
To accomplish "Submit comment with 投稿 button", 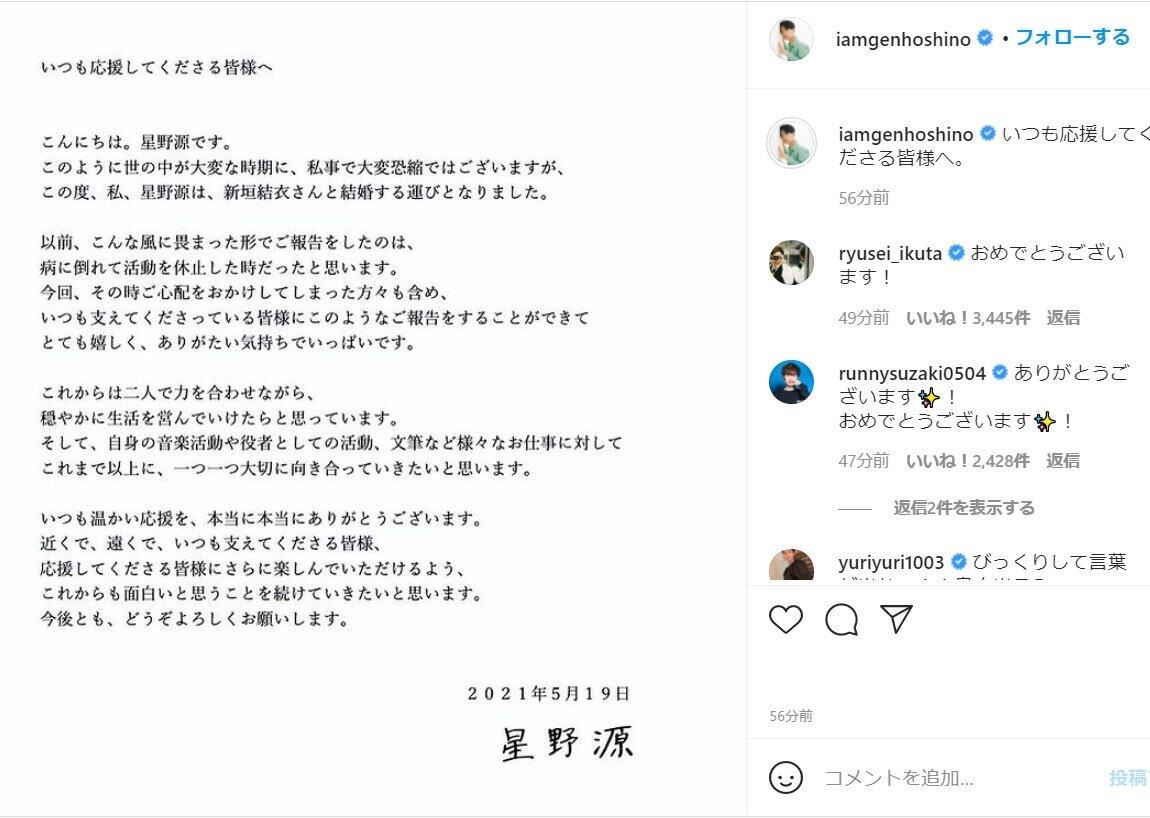I will point(1128,778).
